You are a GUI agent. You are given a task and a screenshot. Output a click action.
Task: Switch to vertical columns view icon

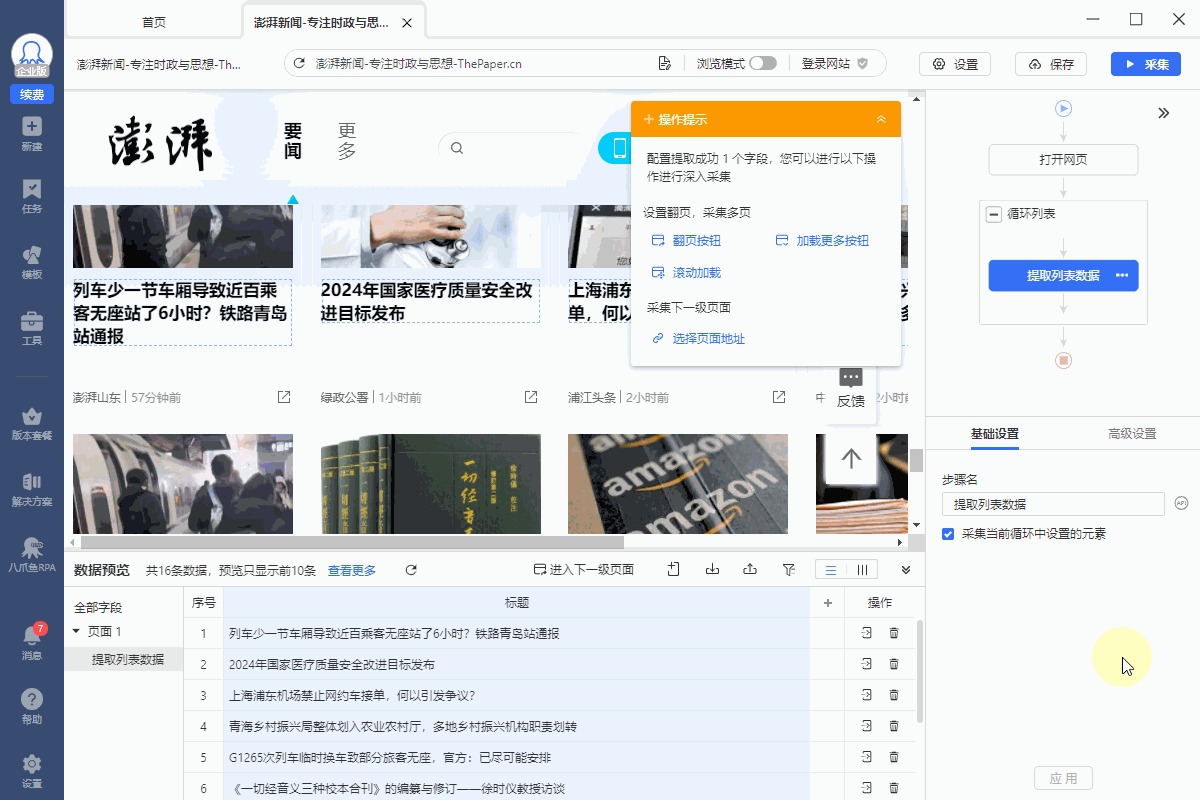tap(862, 570)
